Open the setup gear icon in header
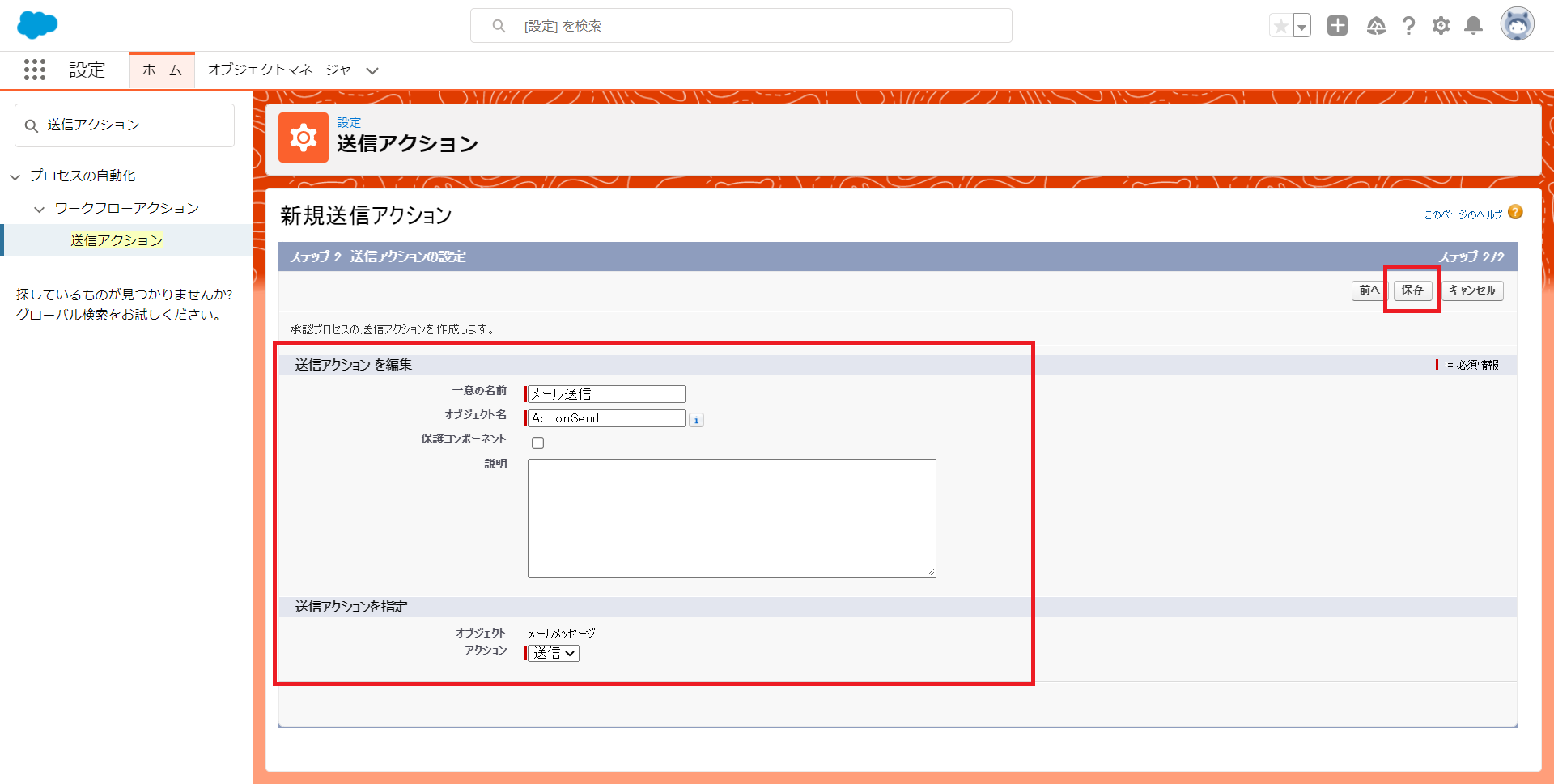 1441,26
